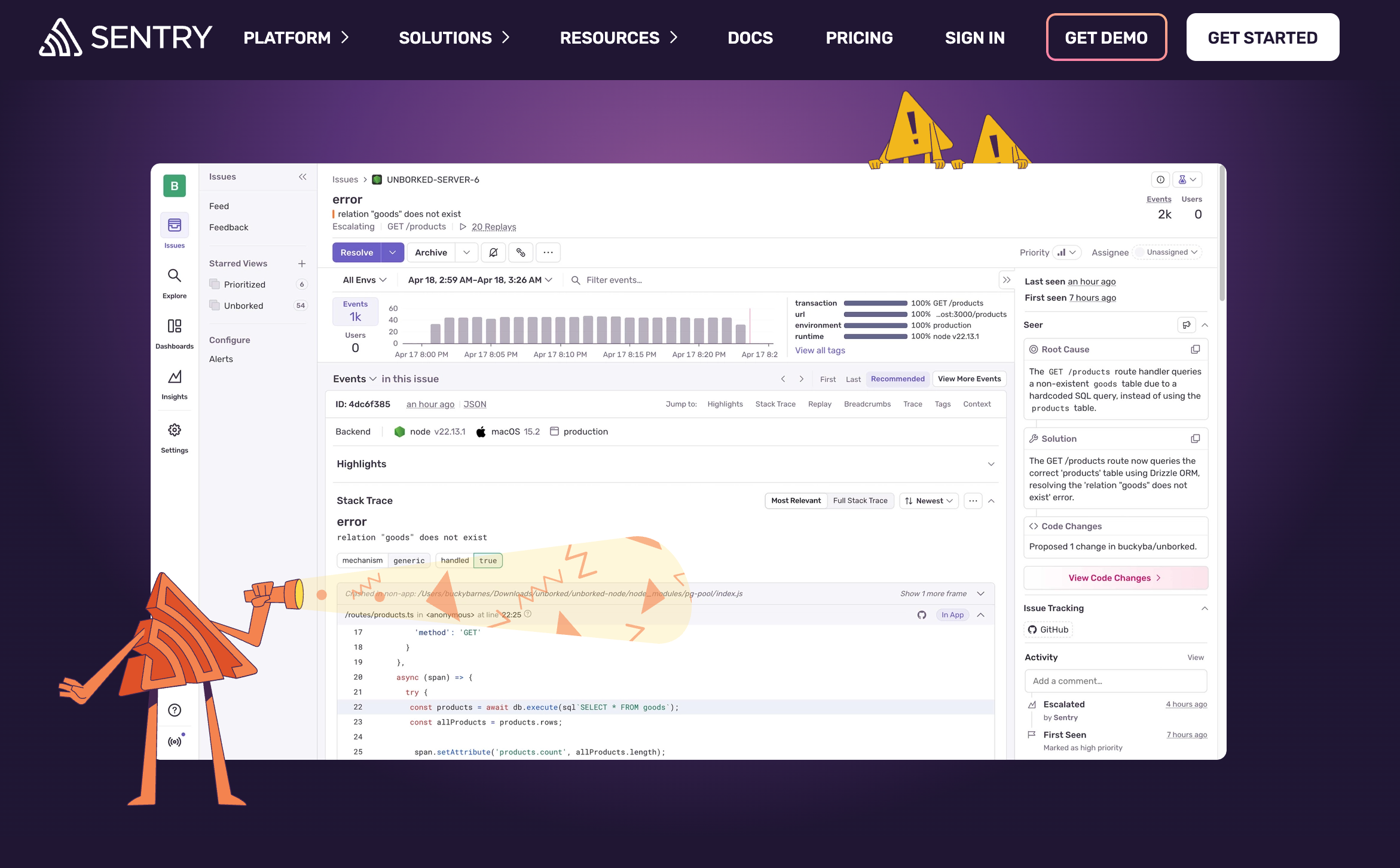
Task: Click the Get Demo button
Action: coord(1106,38)
